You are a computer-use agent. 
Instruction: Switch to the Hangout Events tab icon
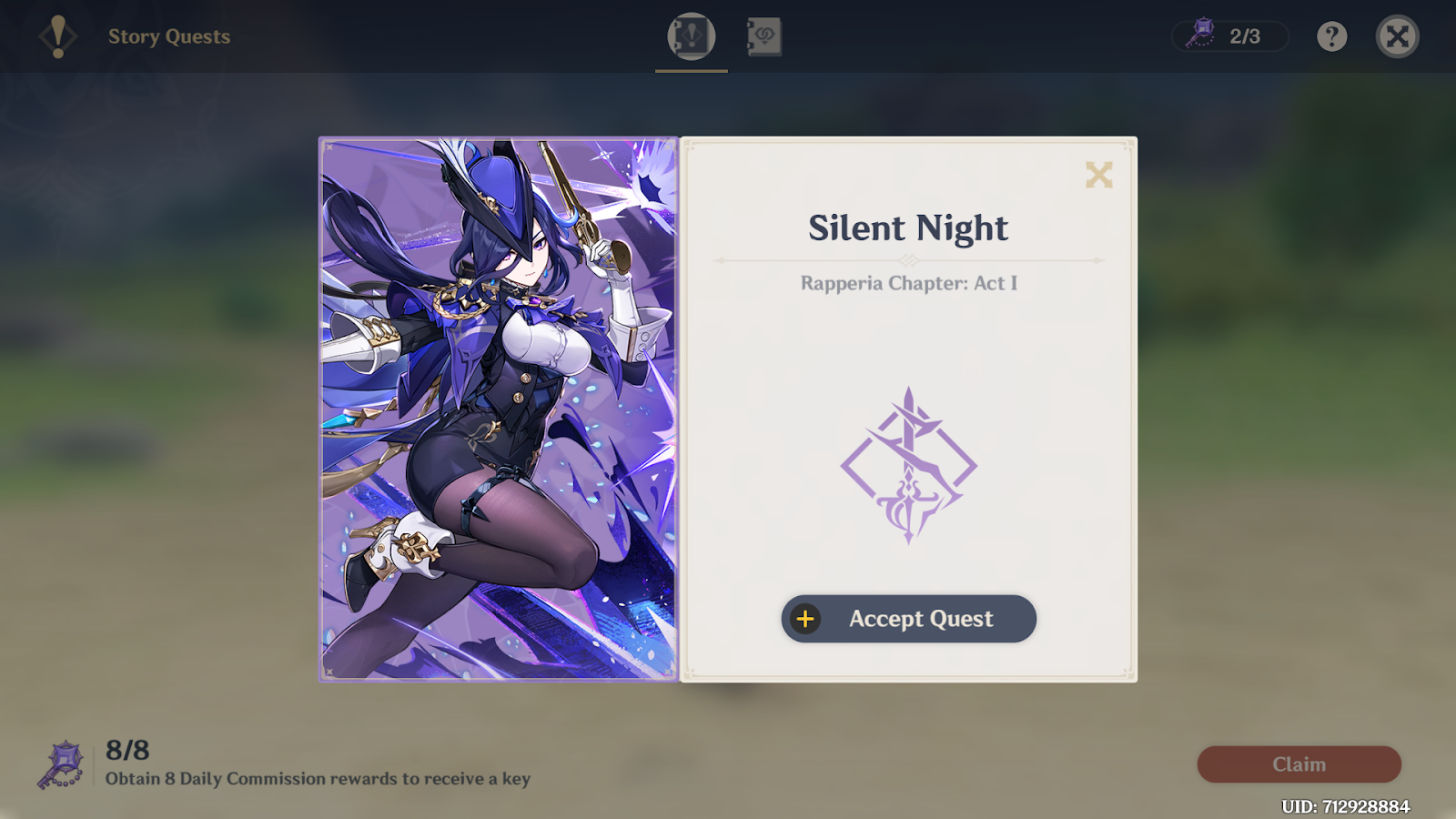tap(763, 36)
